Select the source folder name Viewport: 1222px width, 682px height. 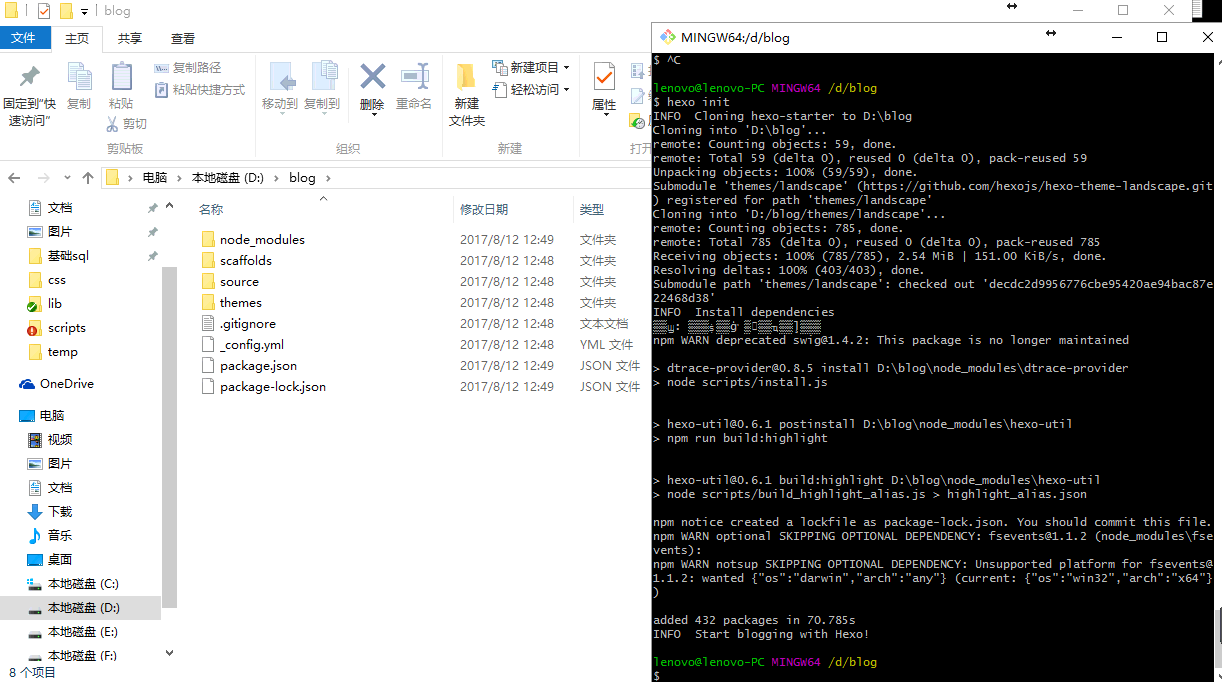pyautogui.click(x=240, y=282)
